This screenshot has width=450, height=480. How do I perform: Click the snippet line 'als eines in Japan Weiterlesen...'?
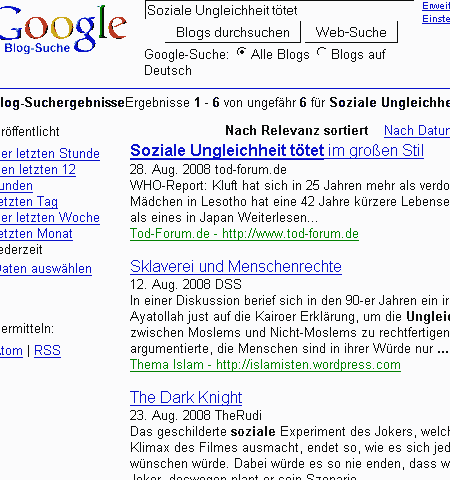pos(224,218)
